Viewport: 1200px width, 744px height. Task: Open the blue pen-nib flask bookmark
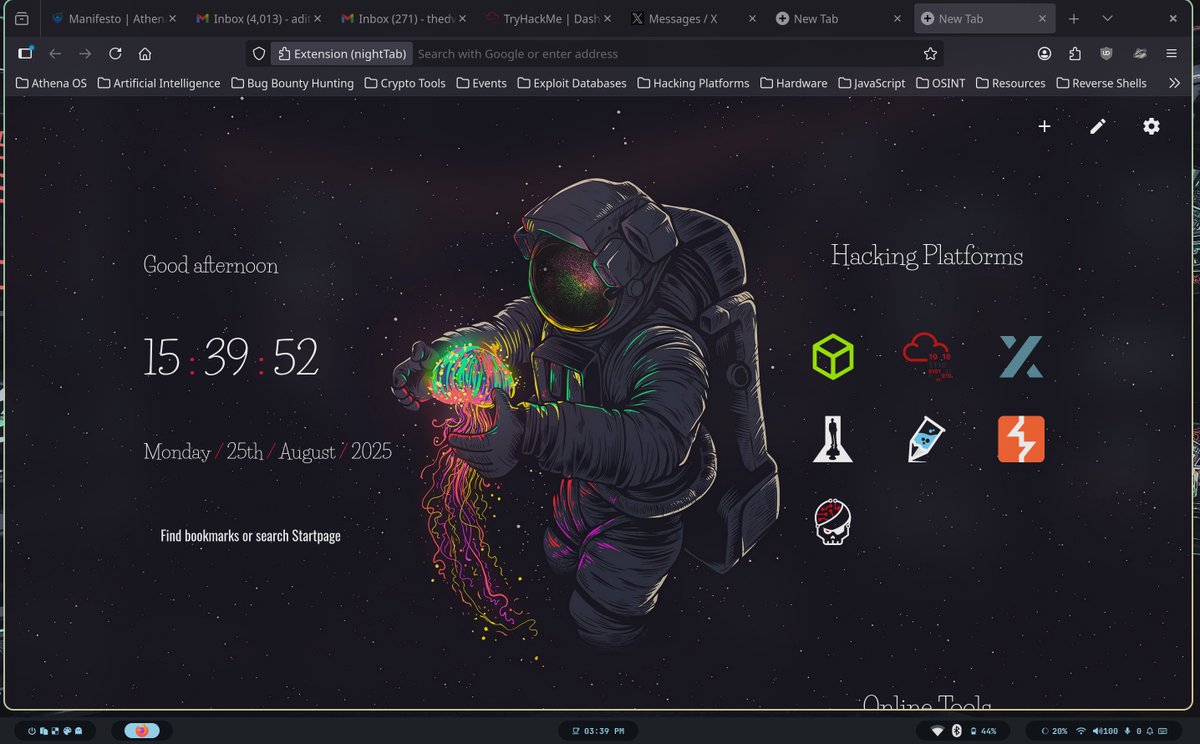pyautogui.click(x=926, y=439)
